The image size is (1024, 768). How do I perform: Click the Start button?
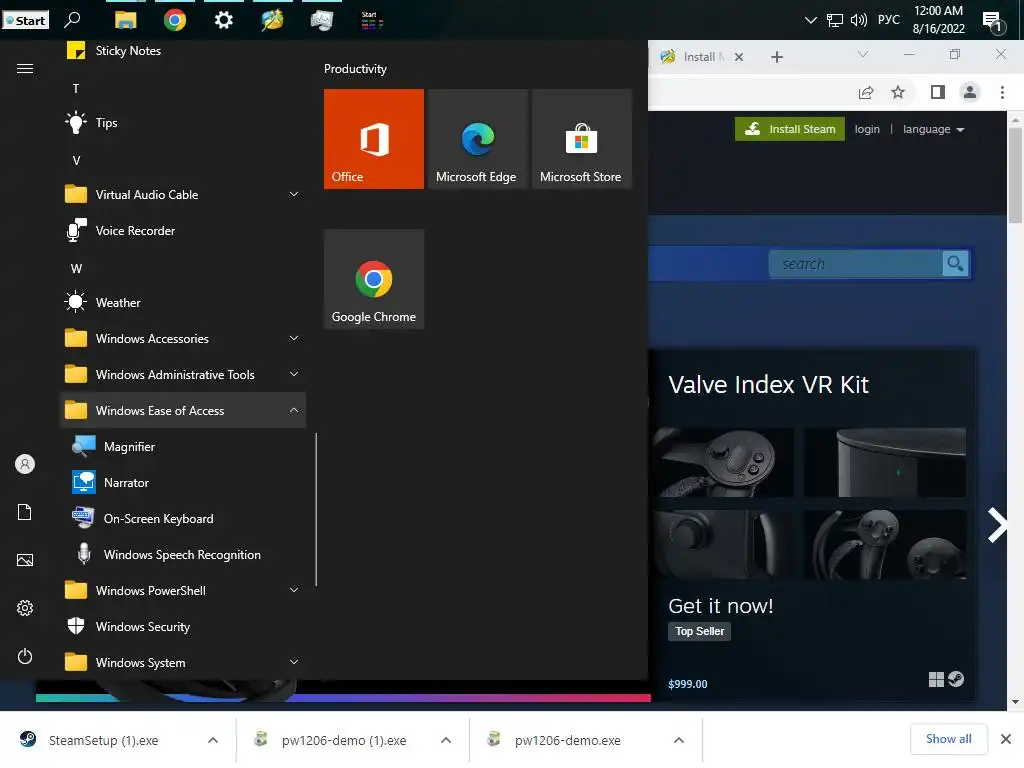click(x=25, y=20)
